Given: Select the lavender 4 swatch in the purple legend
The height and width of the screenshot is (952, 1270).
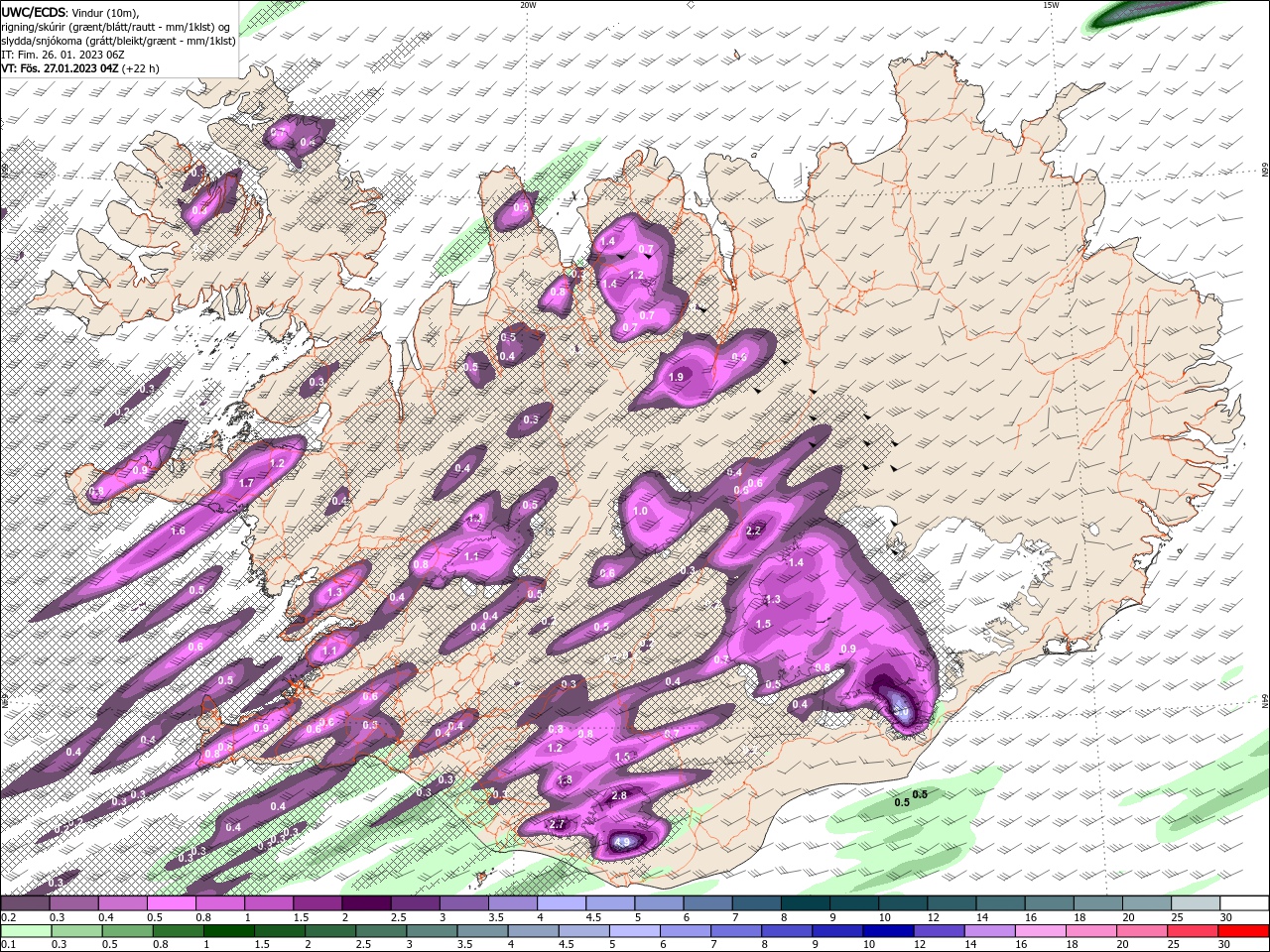Looking at the screenshot, I should click(x=561, y=903).
